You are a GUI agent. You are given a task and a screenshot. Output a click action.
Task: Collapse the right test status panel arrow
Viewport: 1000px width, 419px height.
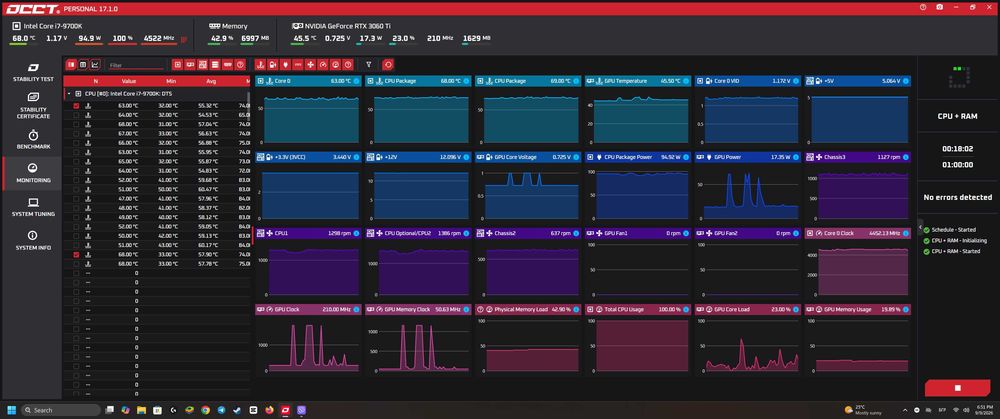[x=920, y=226]
